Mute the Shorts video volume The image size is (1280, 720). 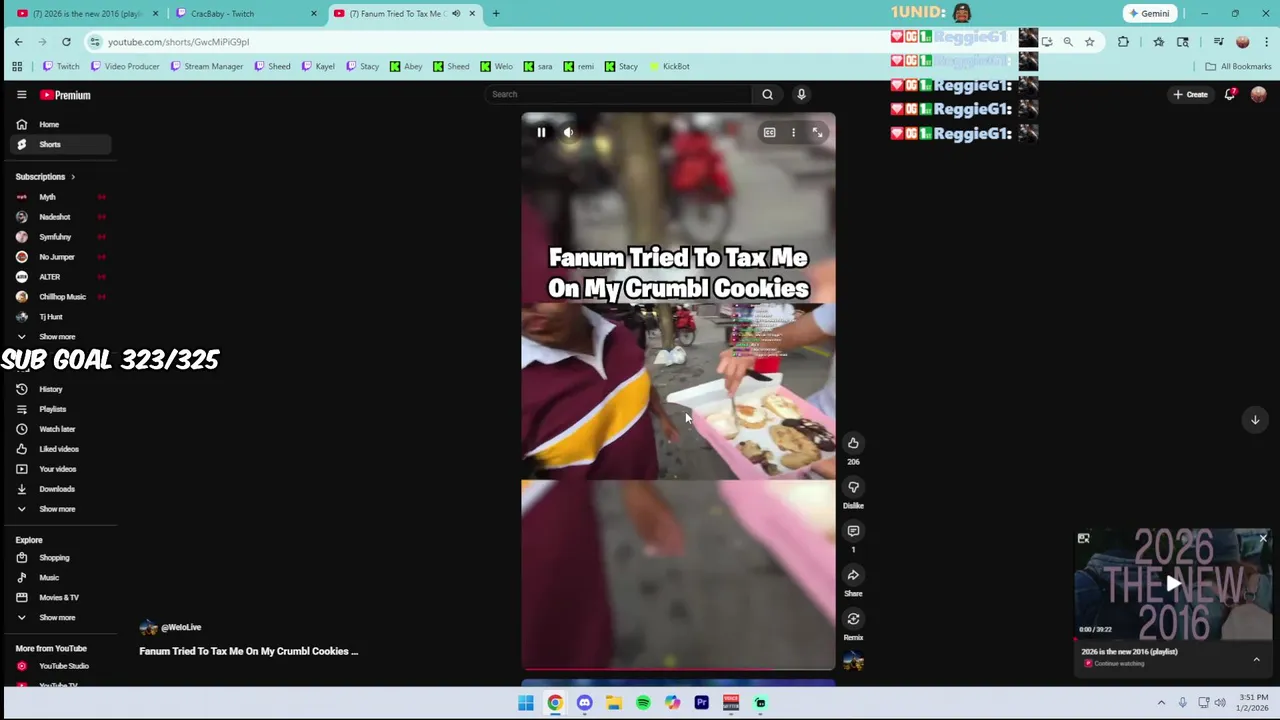click(x=568, y=132)
